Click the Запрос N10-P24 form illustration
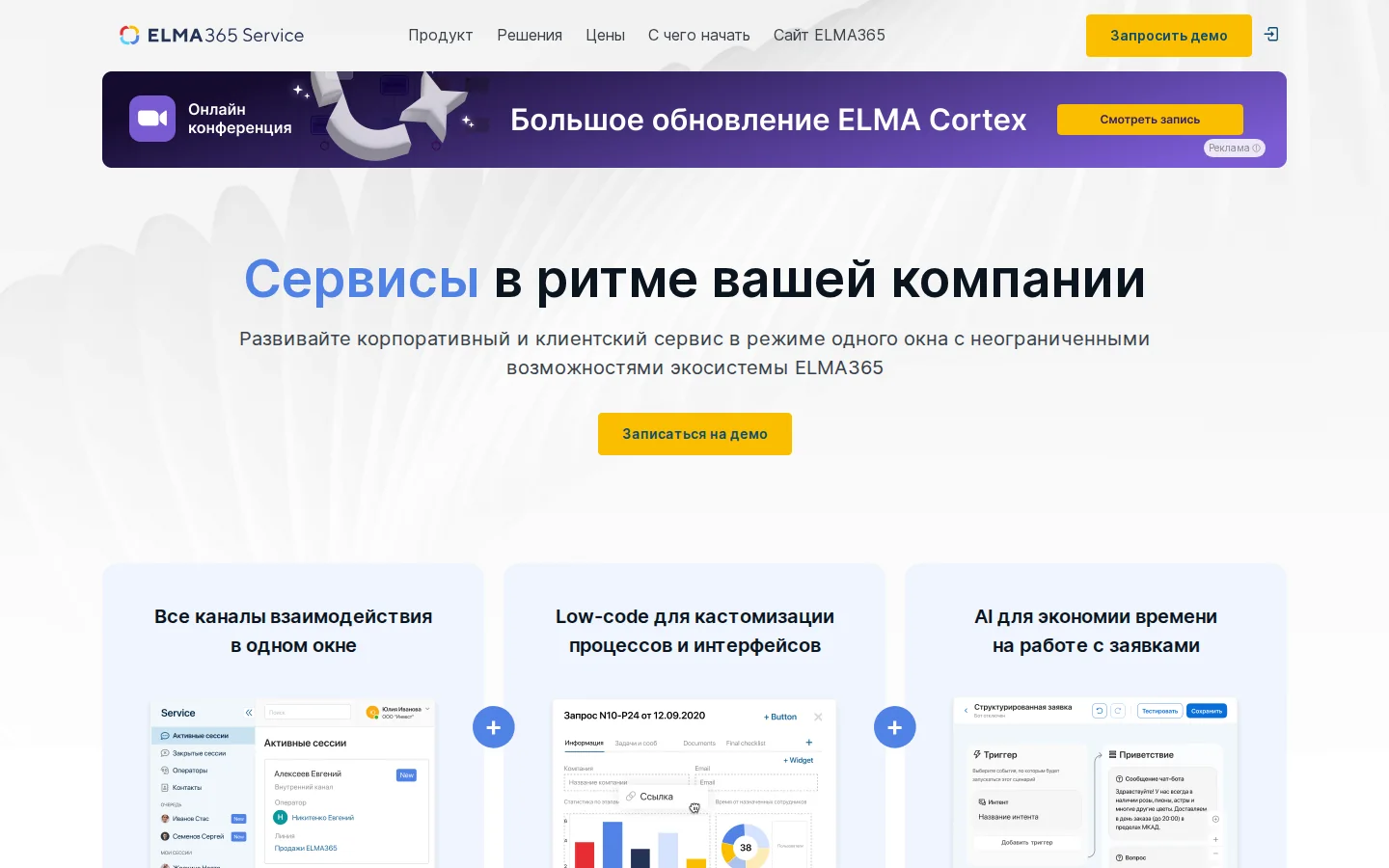Image resolution: width=1389 pixels, height=868 pixels. coord(694,783)
